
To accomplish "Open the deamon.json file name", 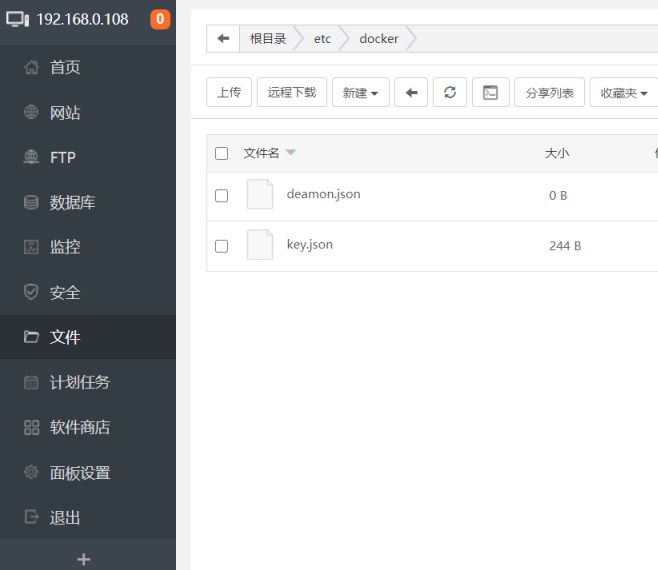I will (324, 194).
